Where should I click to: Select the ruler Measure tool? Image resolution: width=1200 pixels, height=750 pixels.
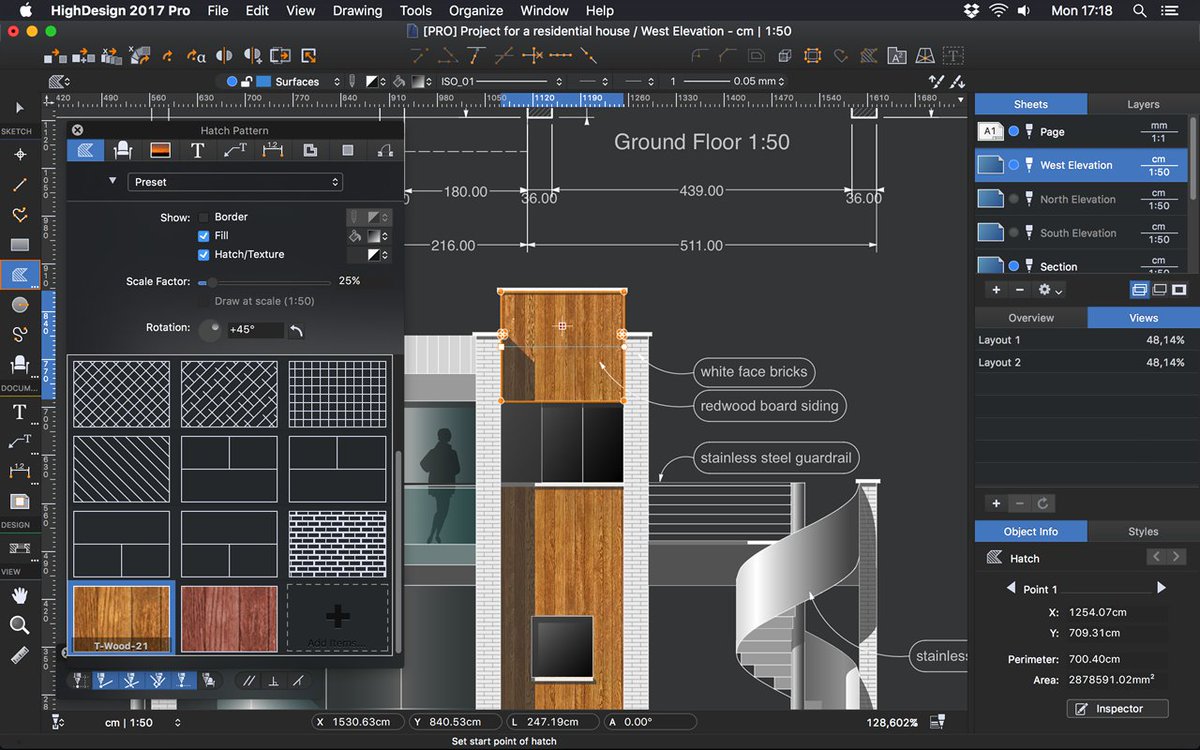[x=19, y=655]
